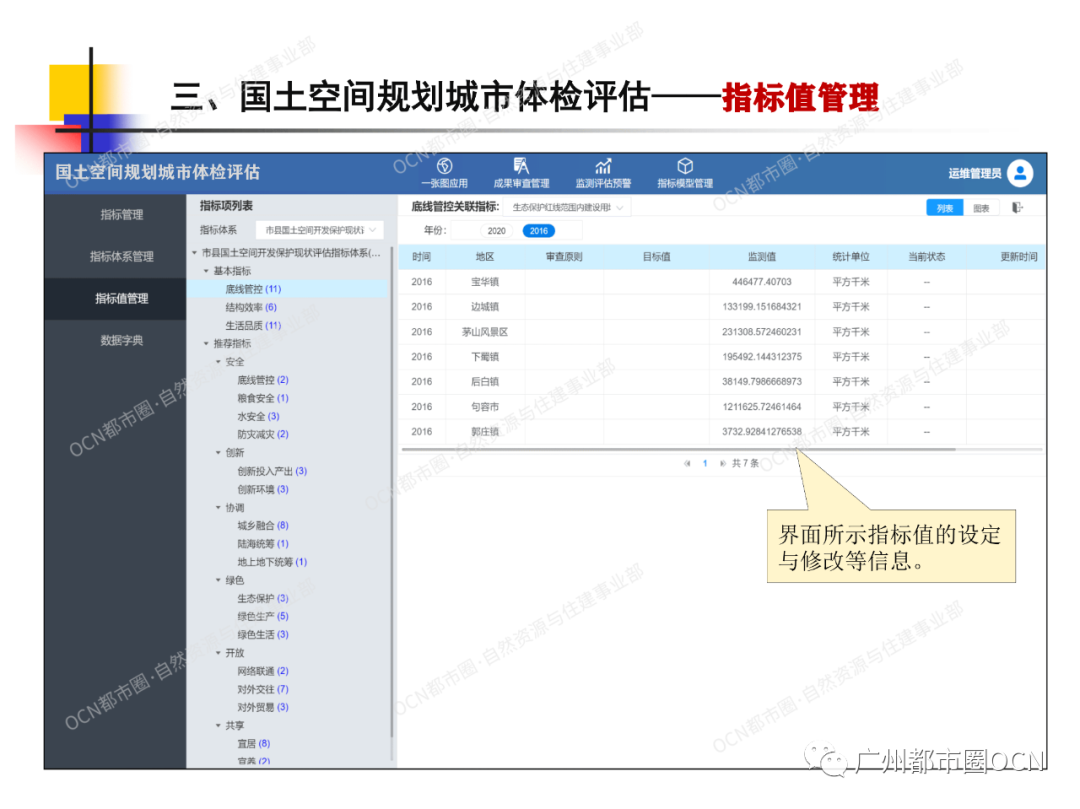Select 防灾减灾 (2) tree item

(x=262, y=434)
